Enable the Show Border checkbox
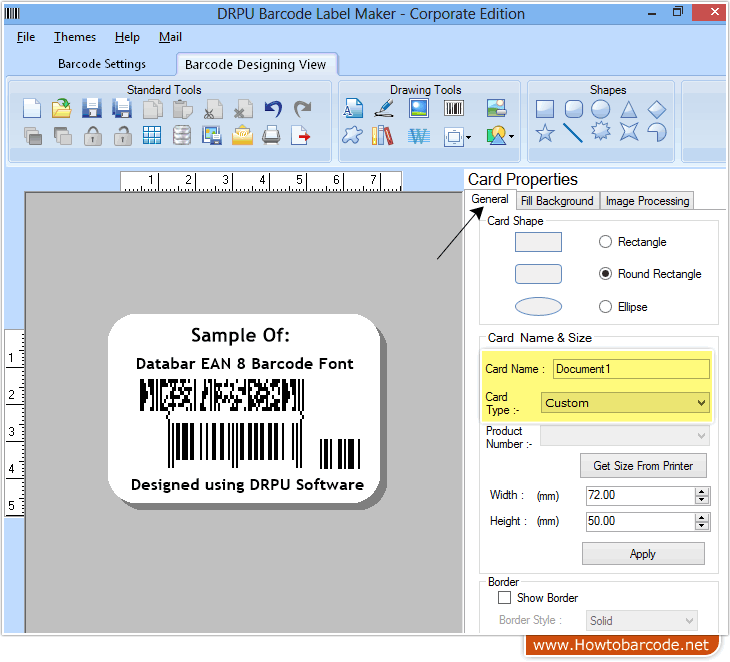The width and height of the screenshot is (730, 662). (x=504, y=597)
